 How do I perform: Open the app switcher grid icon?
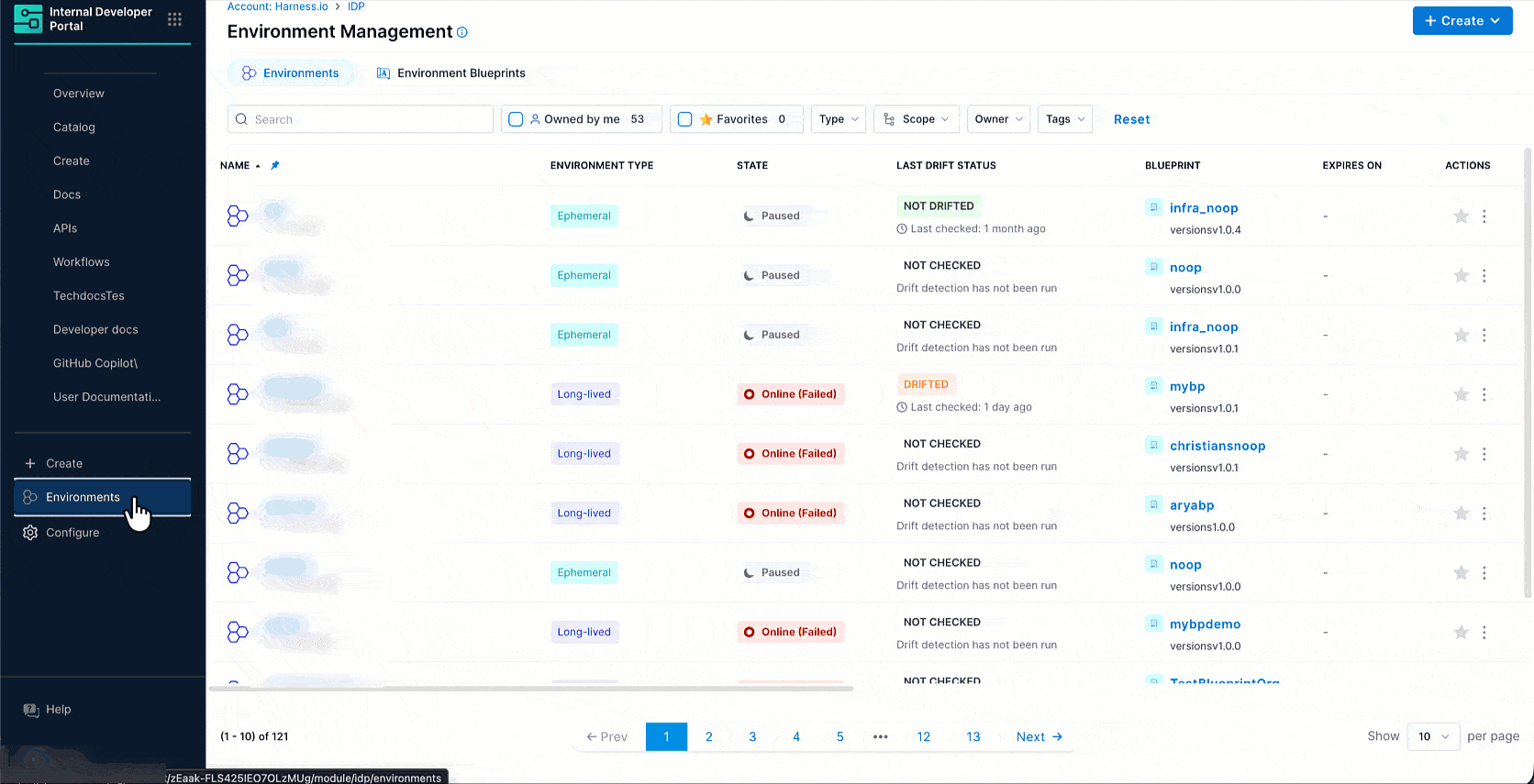(x=174, y=19)
